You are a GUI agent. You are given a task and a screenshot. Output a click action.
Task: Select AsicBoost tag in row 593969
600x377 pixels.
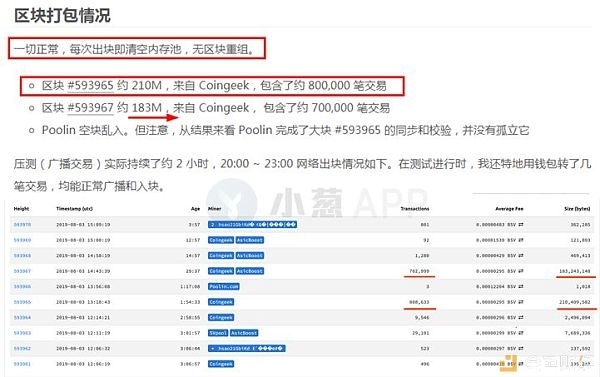point(250,240)
